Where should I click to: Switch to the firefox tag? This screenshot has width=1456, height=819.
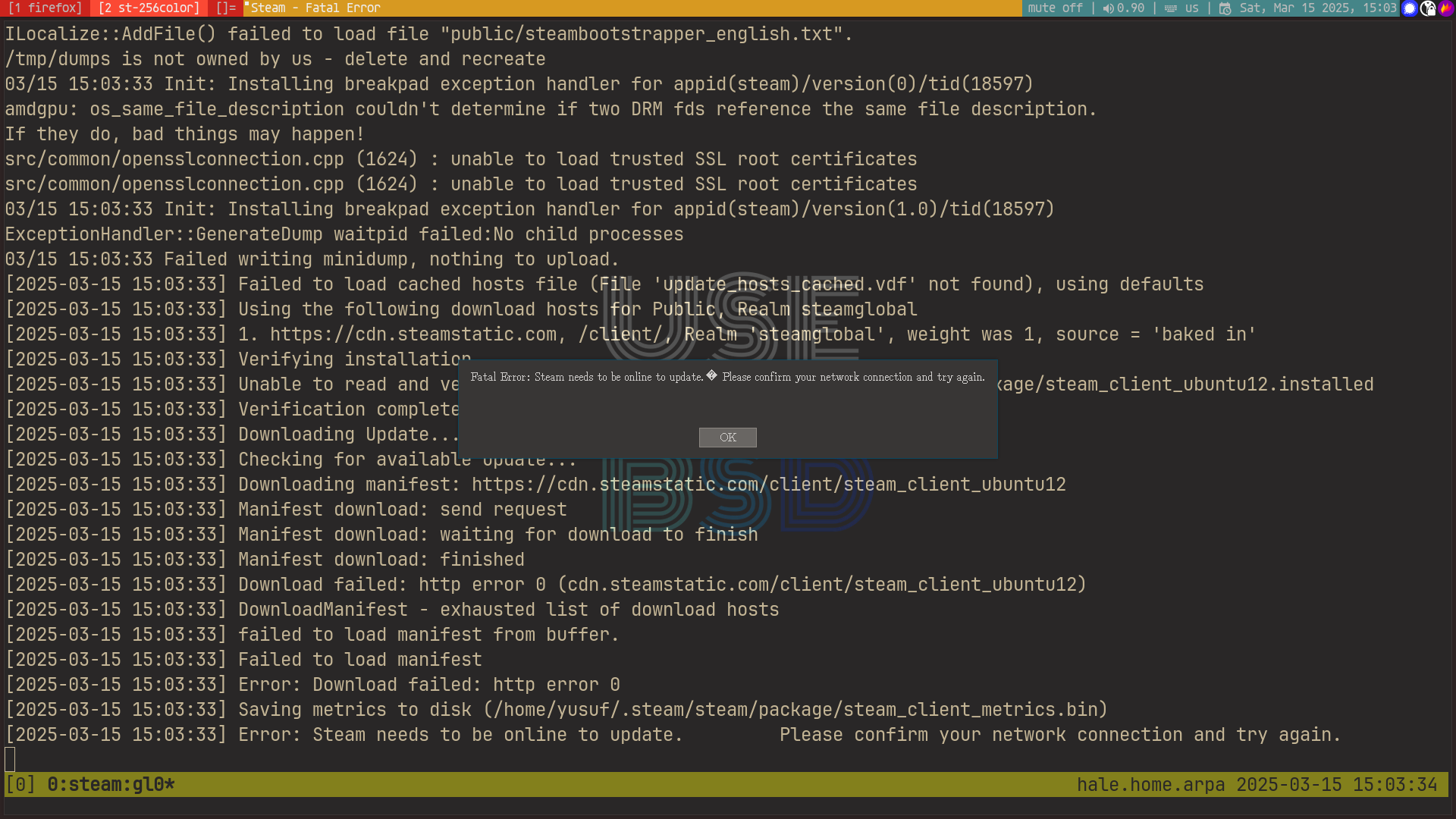(x=45, y=8)
